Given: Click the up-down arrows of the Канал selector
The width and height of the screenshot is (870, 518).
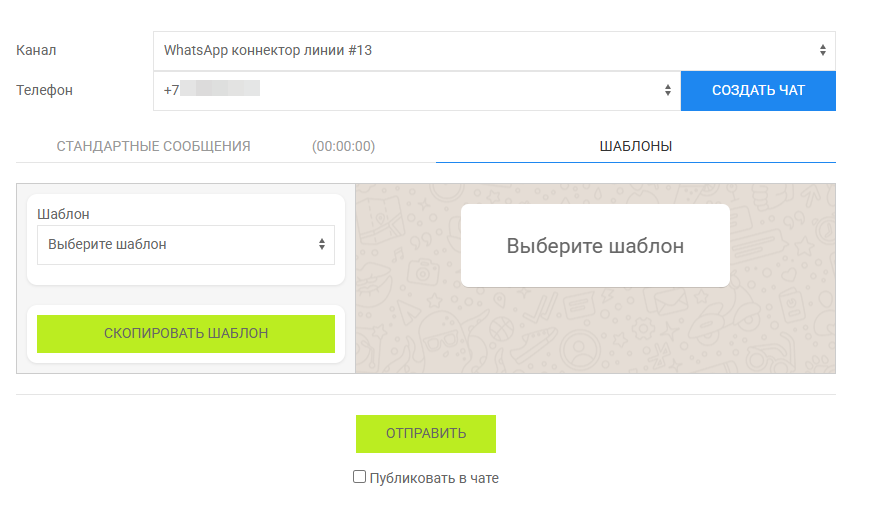Looking at the screenshot, I should (x=822, y=50).
